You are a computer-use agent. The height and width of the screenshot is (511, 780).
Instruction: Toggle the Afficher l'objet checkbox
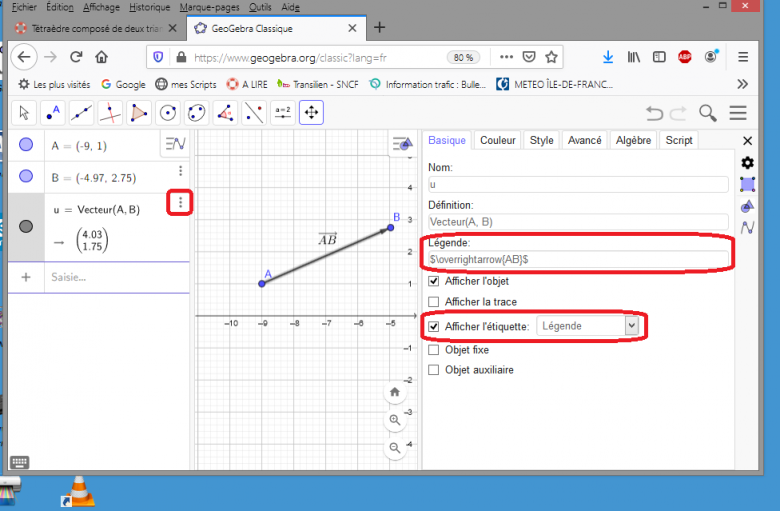[433, 281]
